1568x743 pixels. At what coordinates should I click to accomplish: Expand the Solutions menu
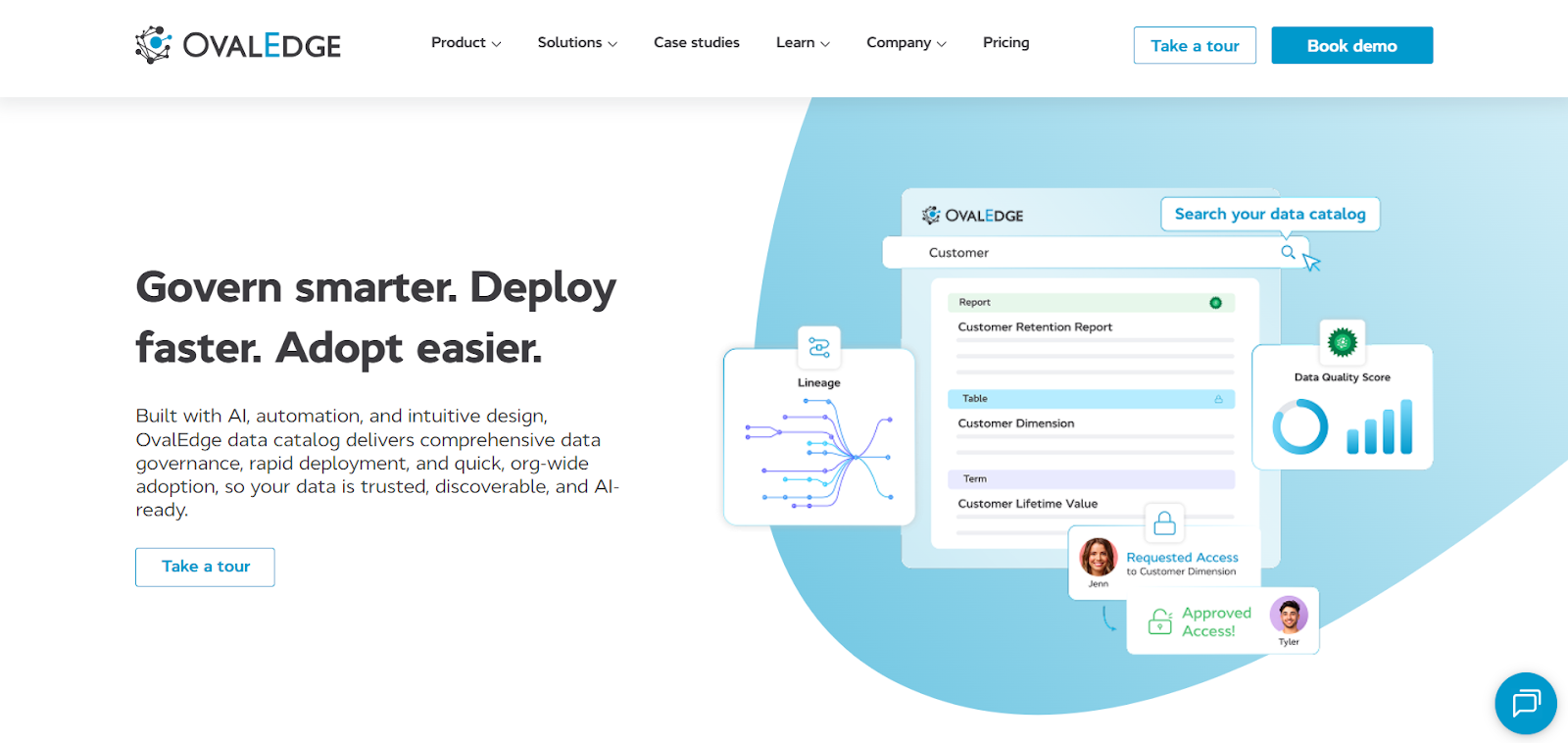click(x=577, y=42)
